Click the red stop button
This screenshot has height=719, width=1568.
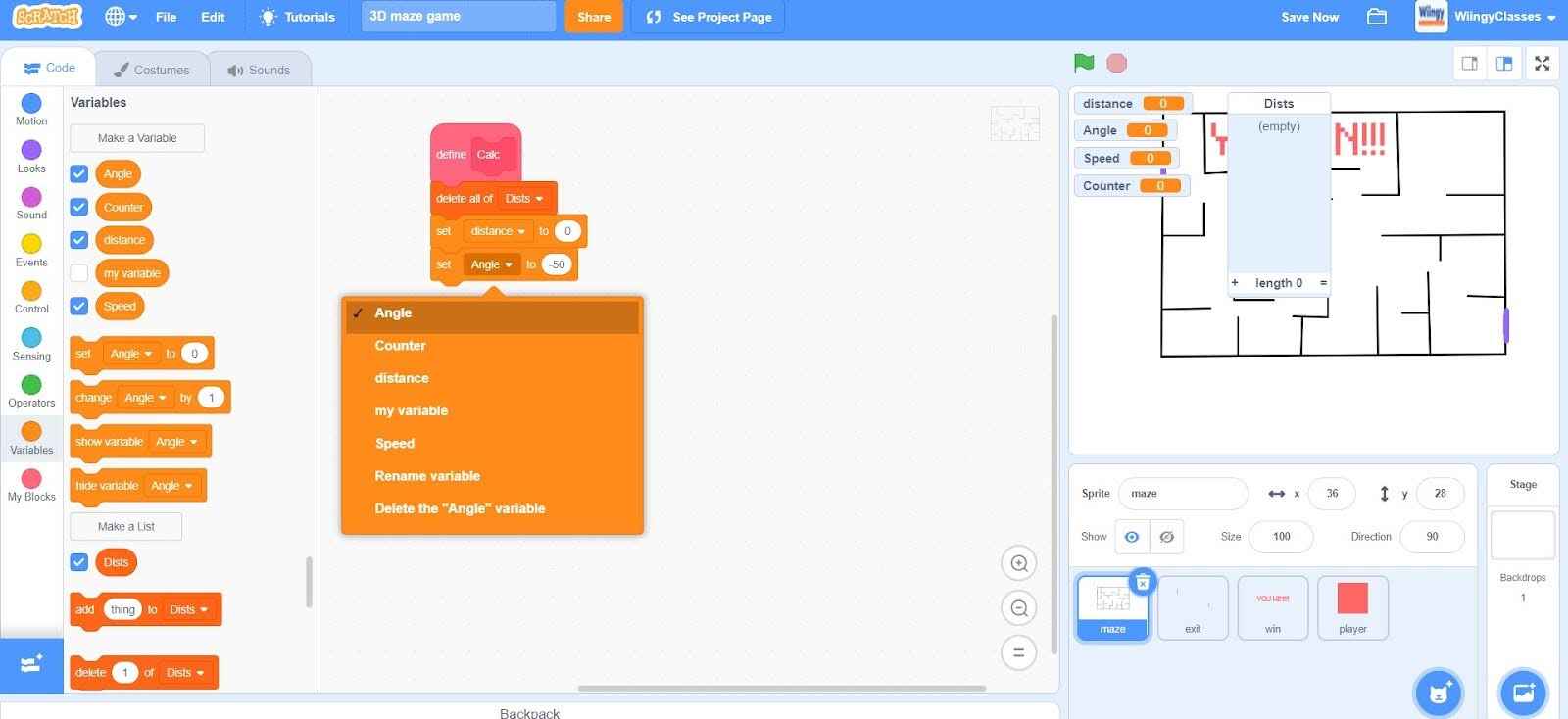[x=1116, y=63]
